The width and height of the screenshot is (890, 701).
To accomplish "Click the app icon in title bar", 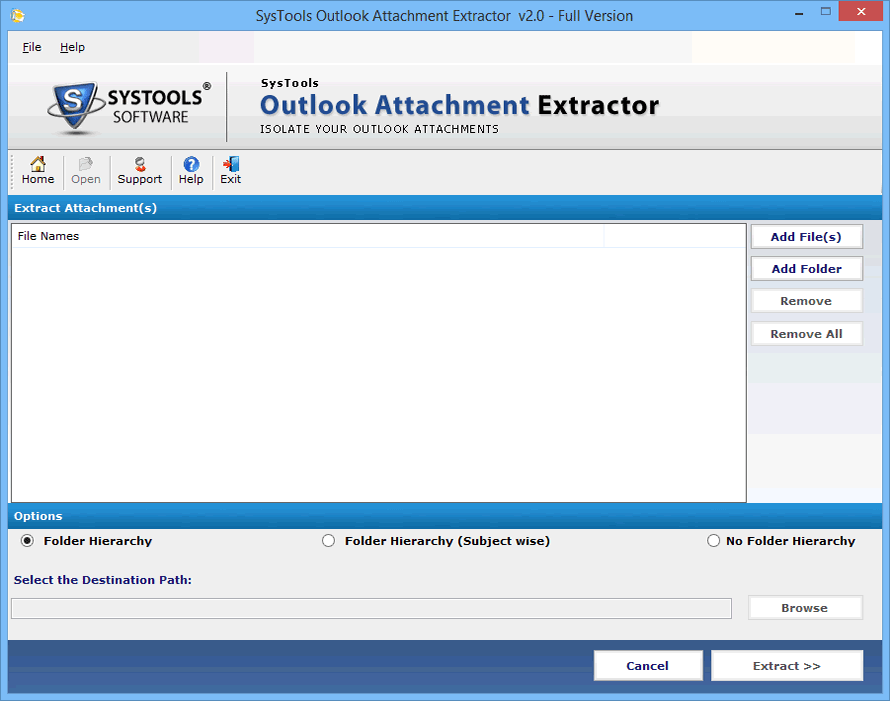I will point(18,15).
